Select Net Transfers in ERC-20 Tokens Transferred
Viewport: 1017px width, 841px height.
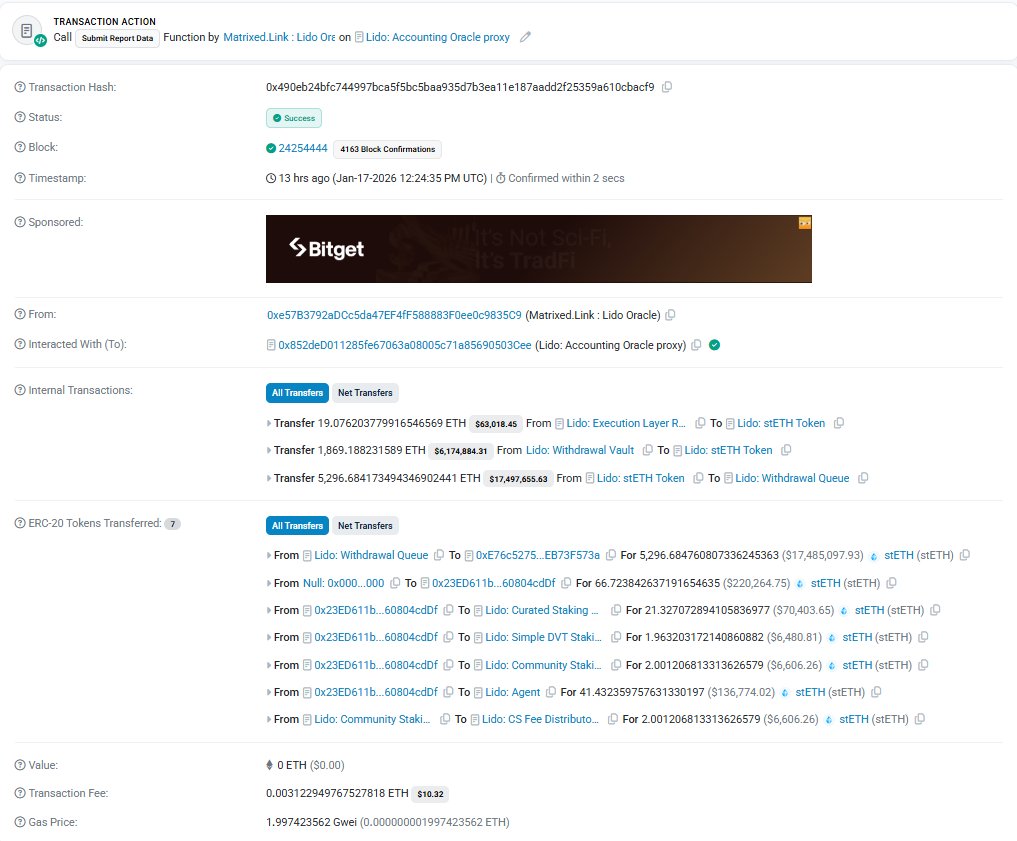click(365, 526)
